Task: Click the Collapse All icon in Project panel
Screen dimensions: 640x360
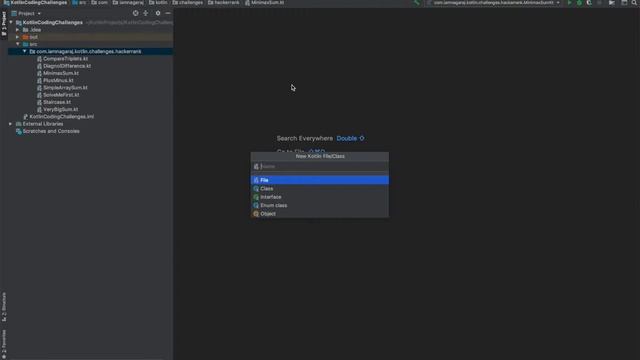Action: pyautogui.click(x=146, y=13)
